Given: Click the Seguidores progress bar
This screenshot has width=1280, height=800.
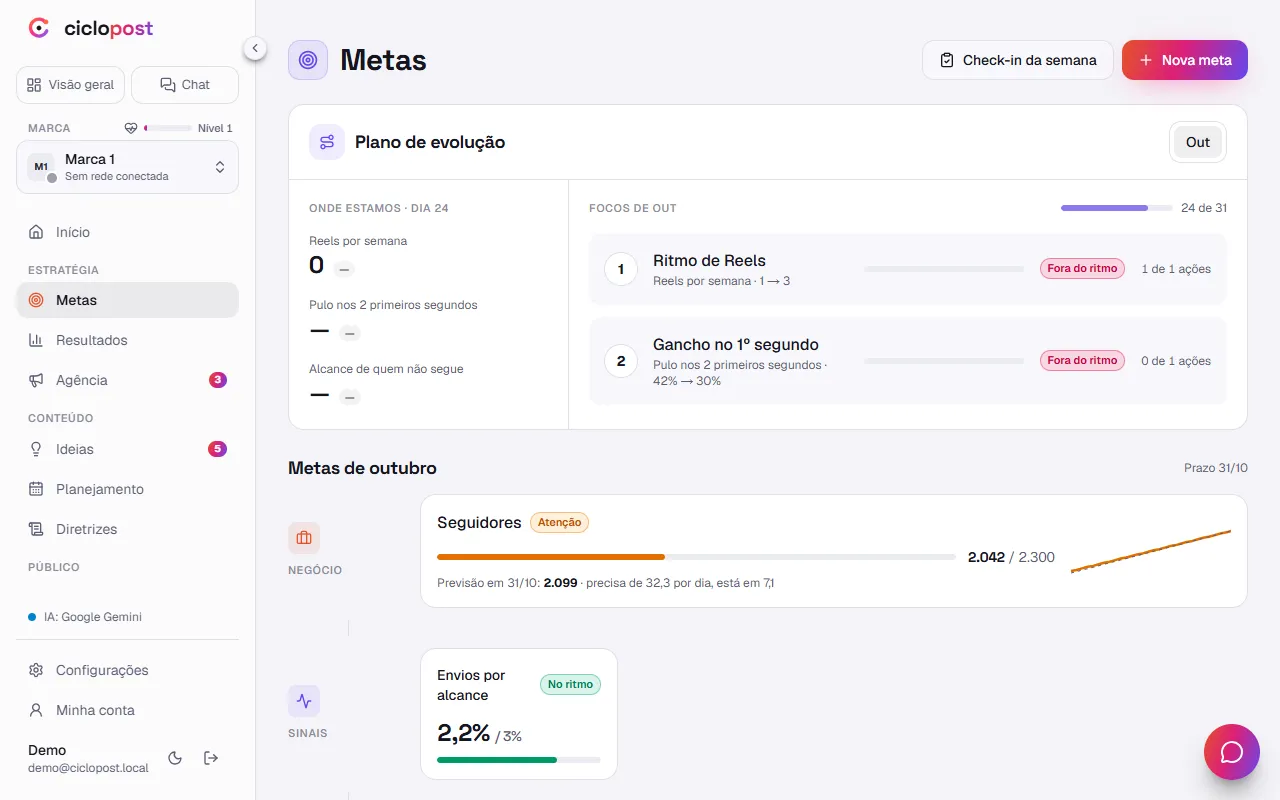Looking at the screenshot, I should [696, 557].
